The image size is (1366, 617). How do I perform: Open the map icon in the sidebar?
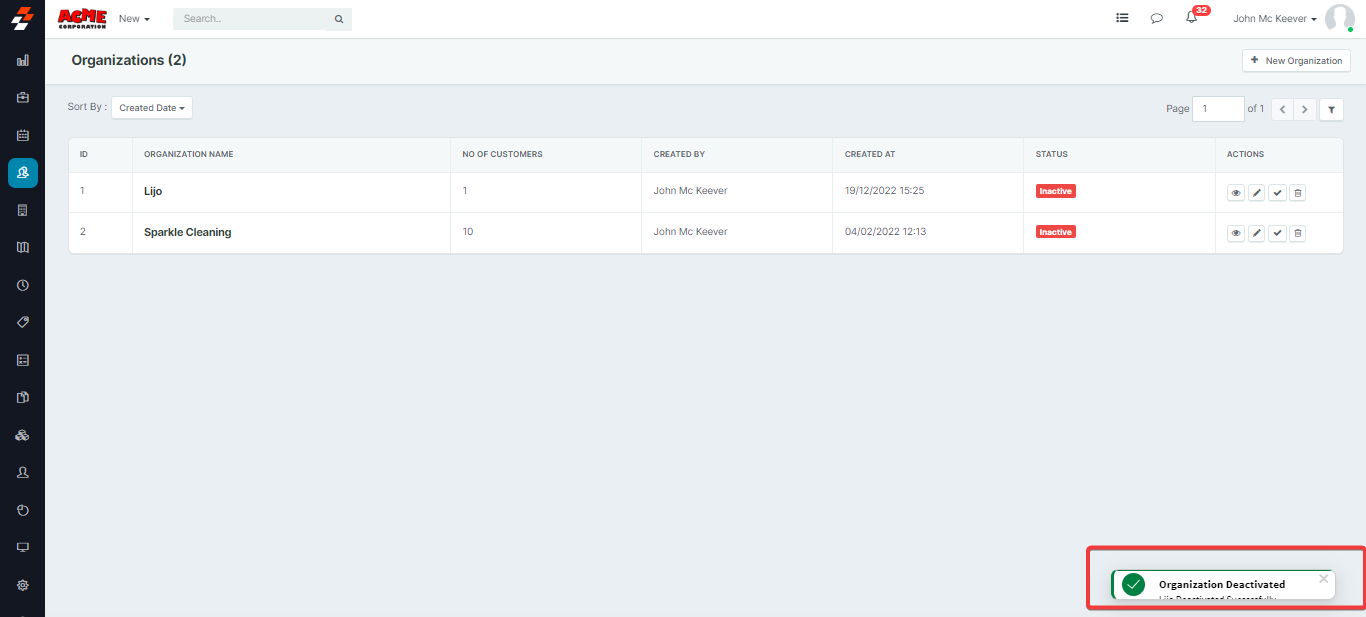click(23, 247)
